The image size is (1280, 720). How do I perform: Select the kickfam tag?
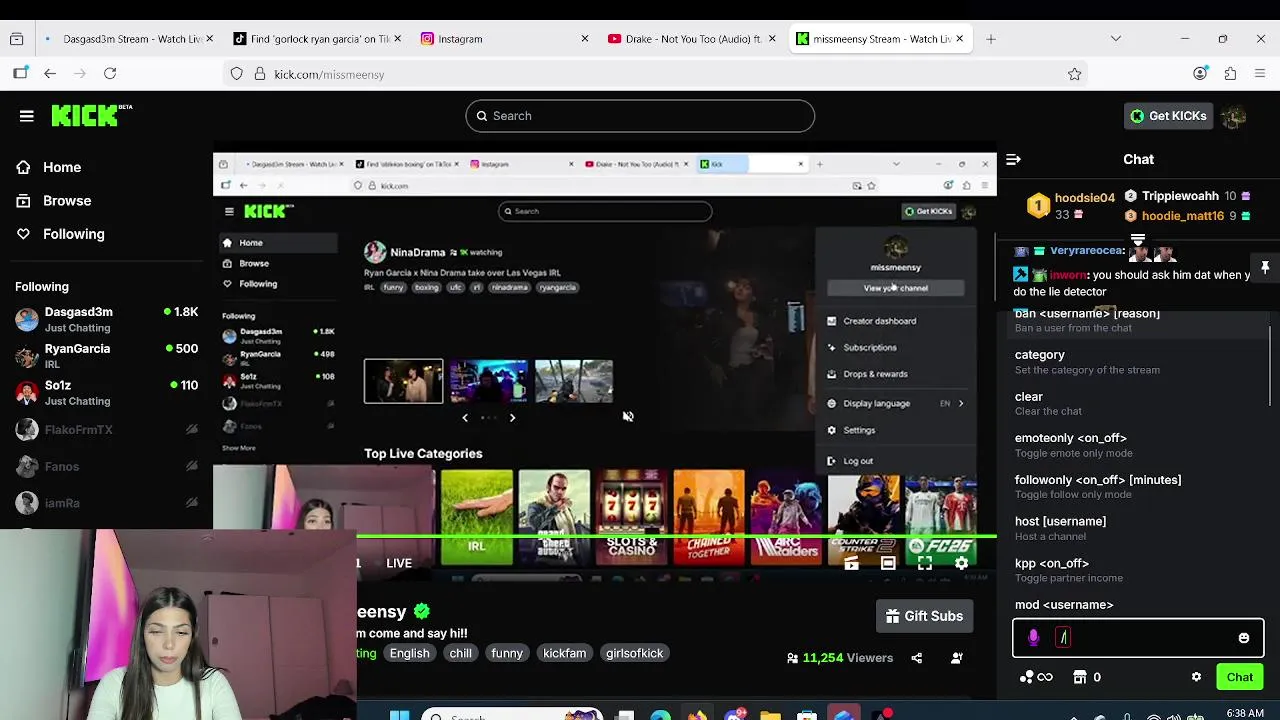(565, 653)
